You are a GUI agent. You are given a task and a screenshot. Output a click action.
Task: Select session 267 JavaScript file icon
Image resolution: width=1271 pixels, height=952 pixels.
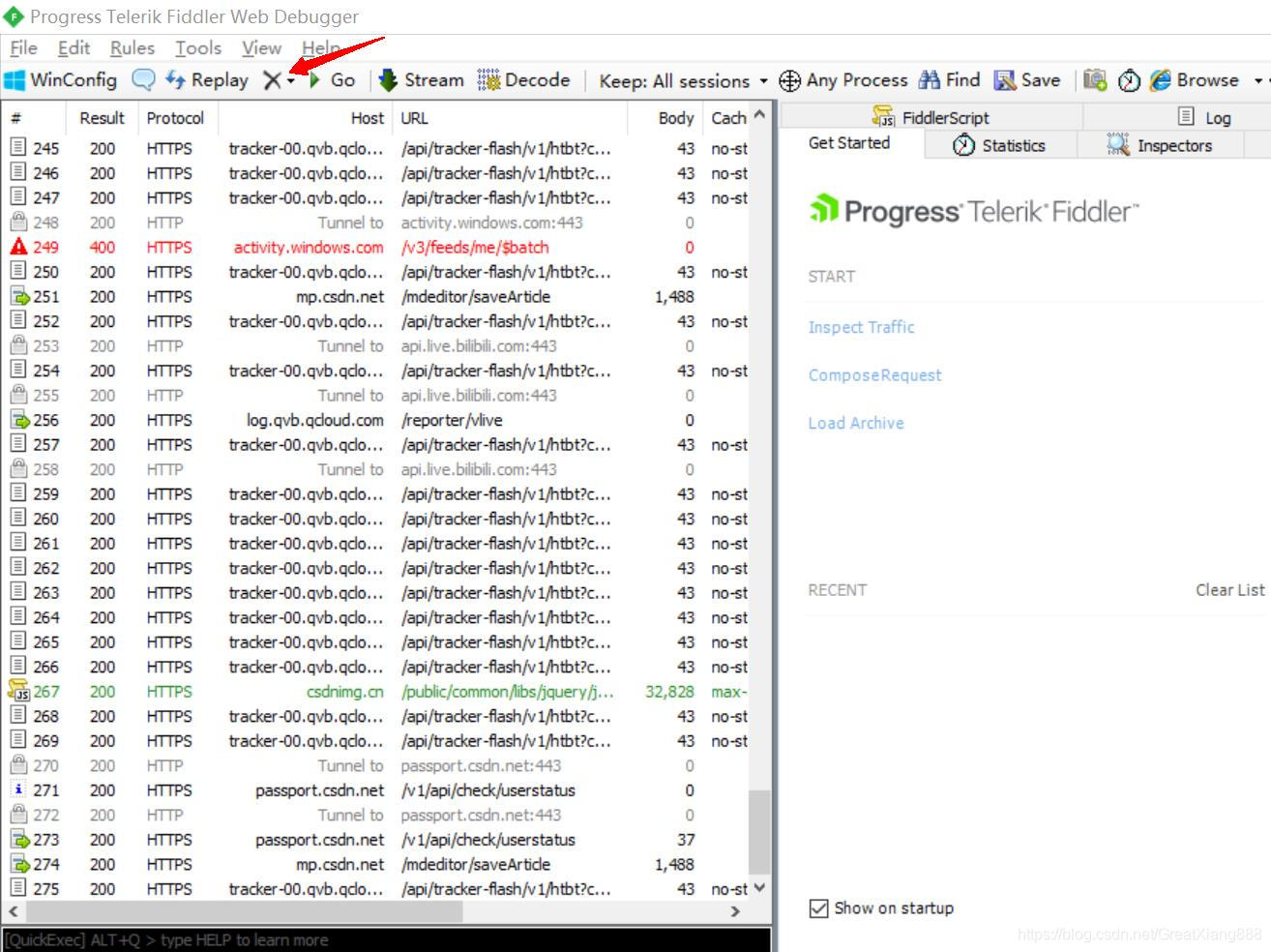[19, 691]
